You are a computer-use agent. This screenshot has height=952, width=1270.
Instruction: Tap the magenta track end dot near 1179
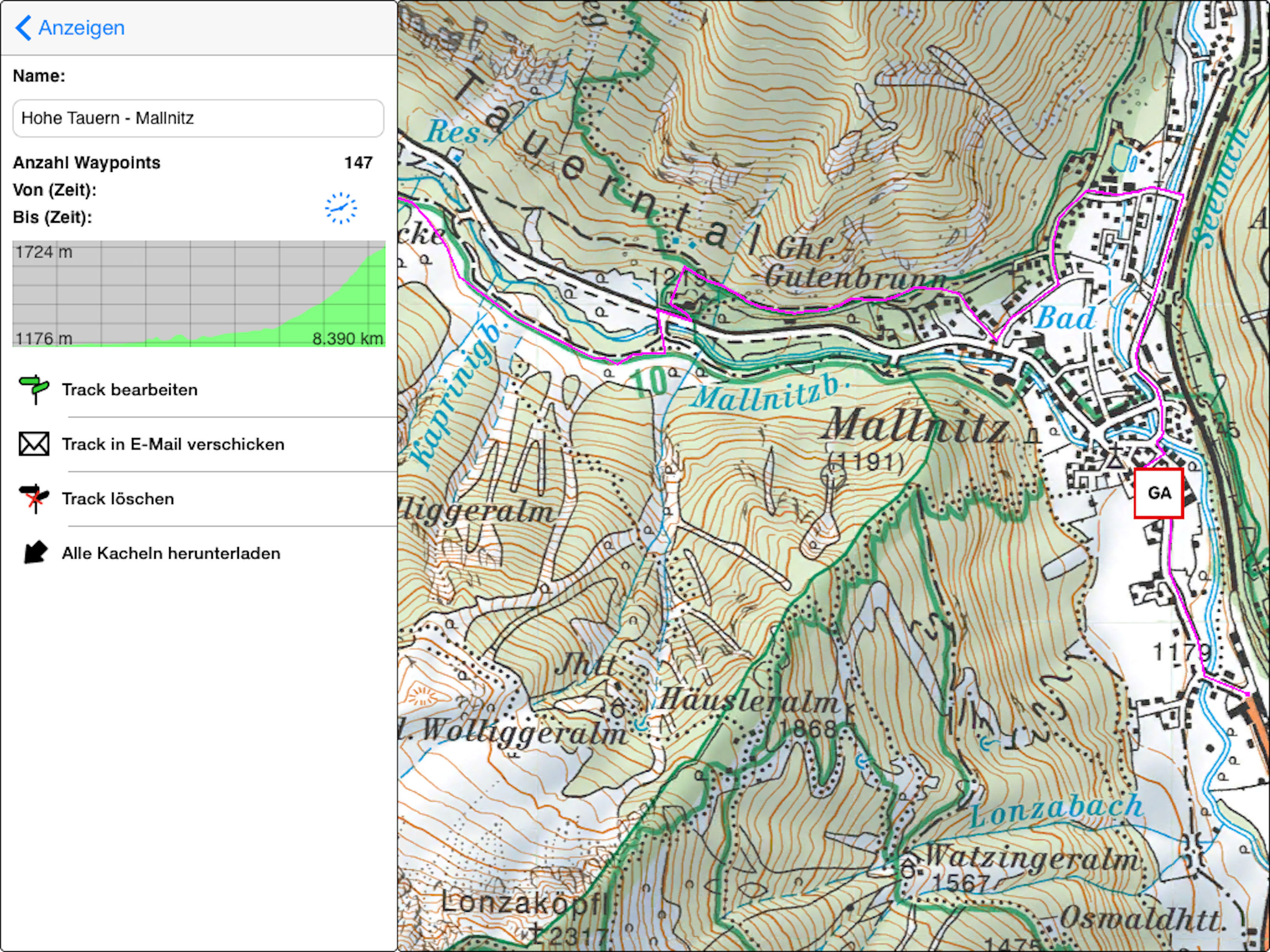tap(1248, 694)
